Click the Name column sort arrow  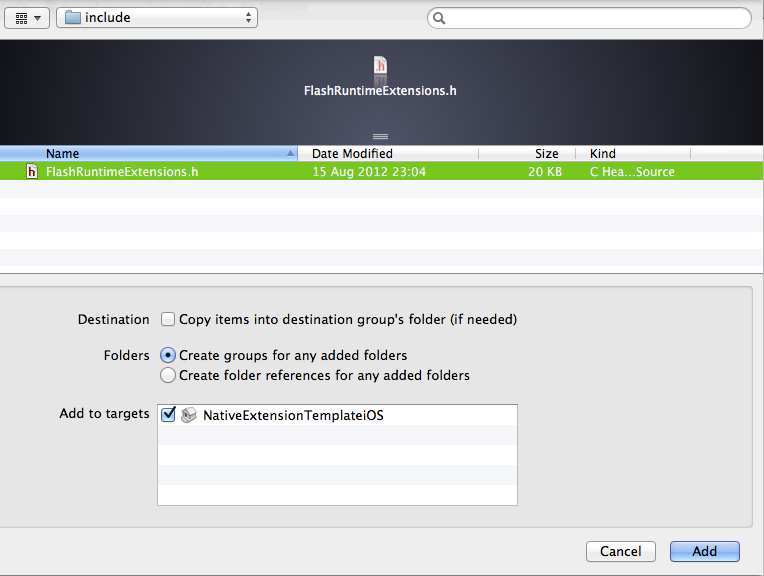click(290, 154)
